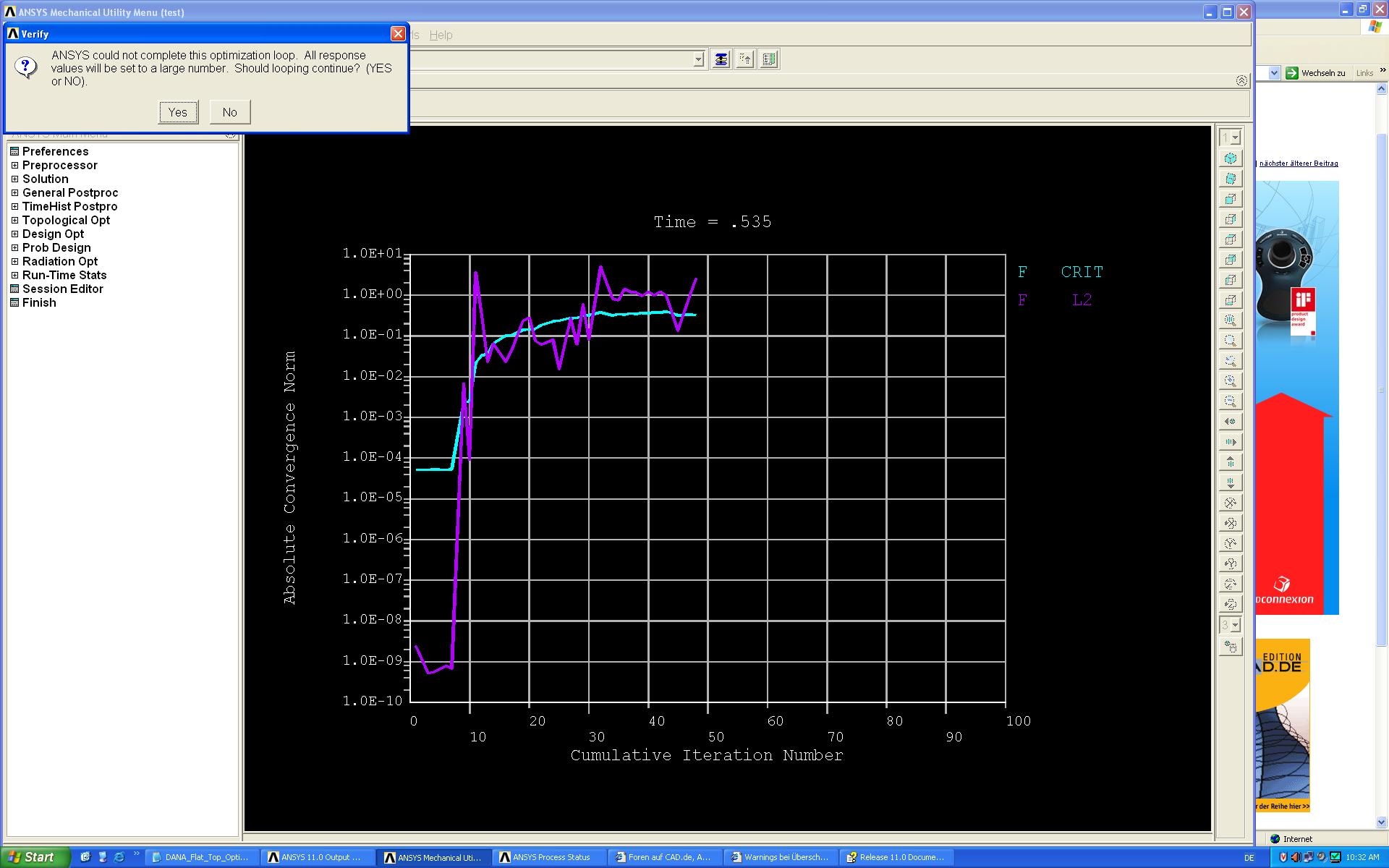Image resolution: width=1389 pixels, height=868 pixels.
Task: Click Finish in the main menu
Action: (39, 302)
